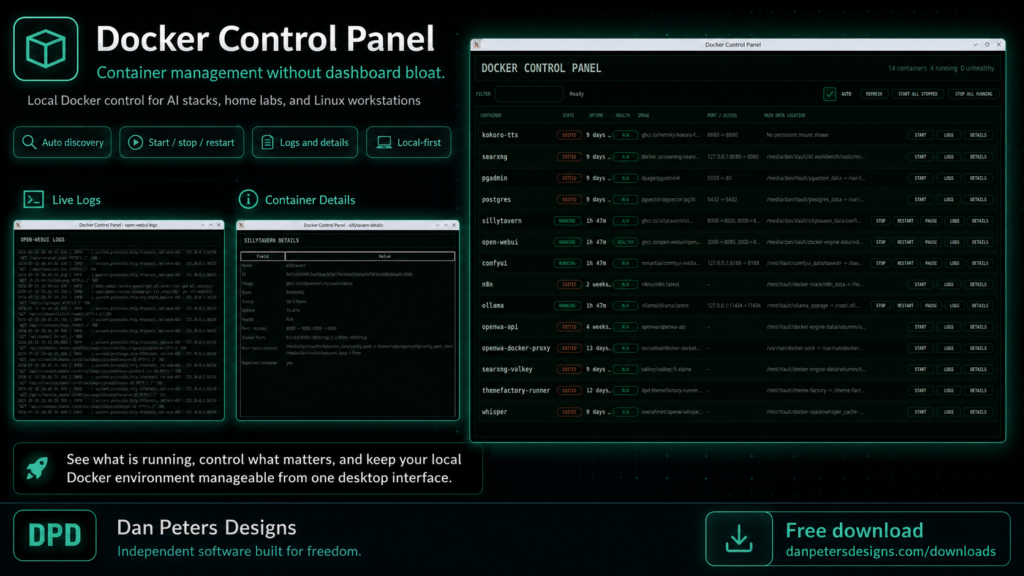This screenshot has height=576, width=1024.
Task: Open LOGS for the comfyui container
Action: pyautogui.click(x=954, y=263)
